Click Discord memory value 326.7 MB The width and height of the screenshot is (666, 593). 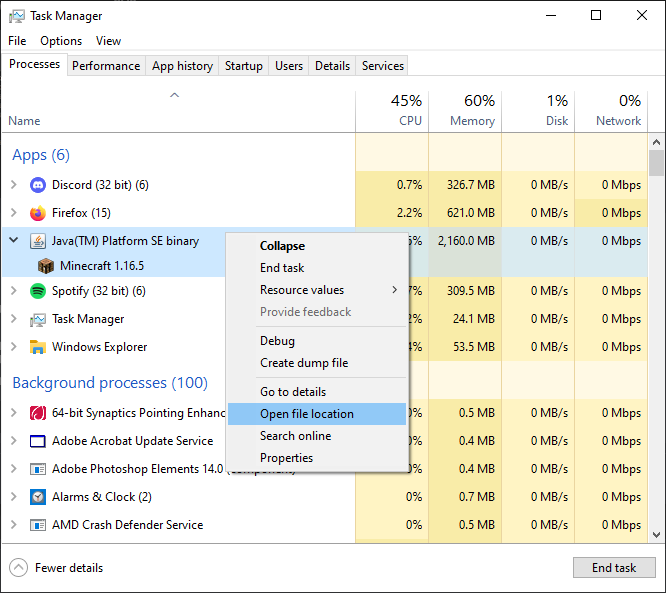(x=471, y=185)
